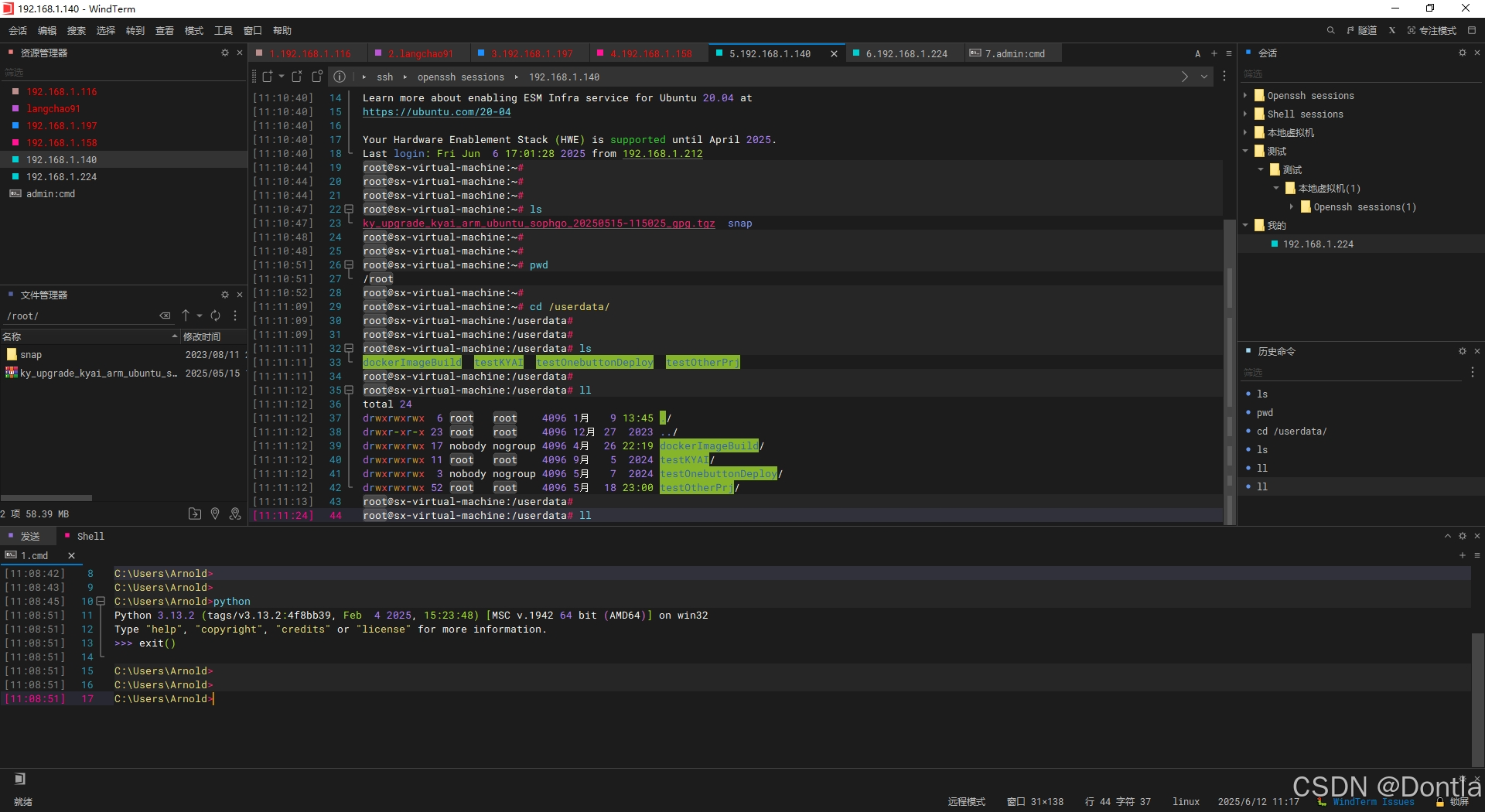Click the open-terminal-here folder icon
1485x812 pixels.
point(195,513)
